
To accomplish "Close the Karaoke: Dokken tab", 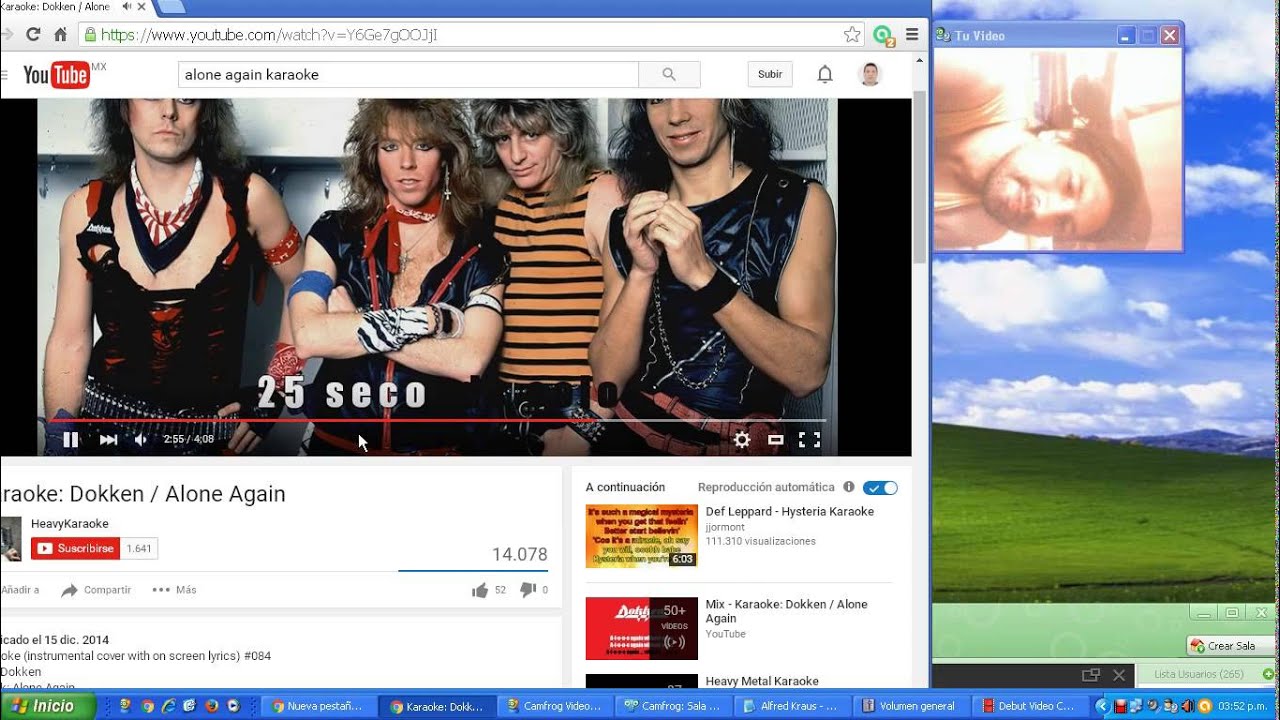I will [142, 7].
